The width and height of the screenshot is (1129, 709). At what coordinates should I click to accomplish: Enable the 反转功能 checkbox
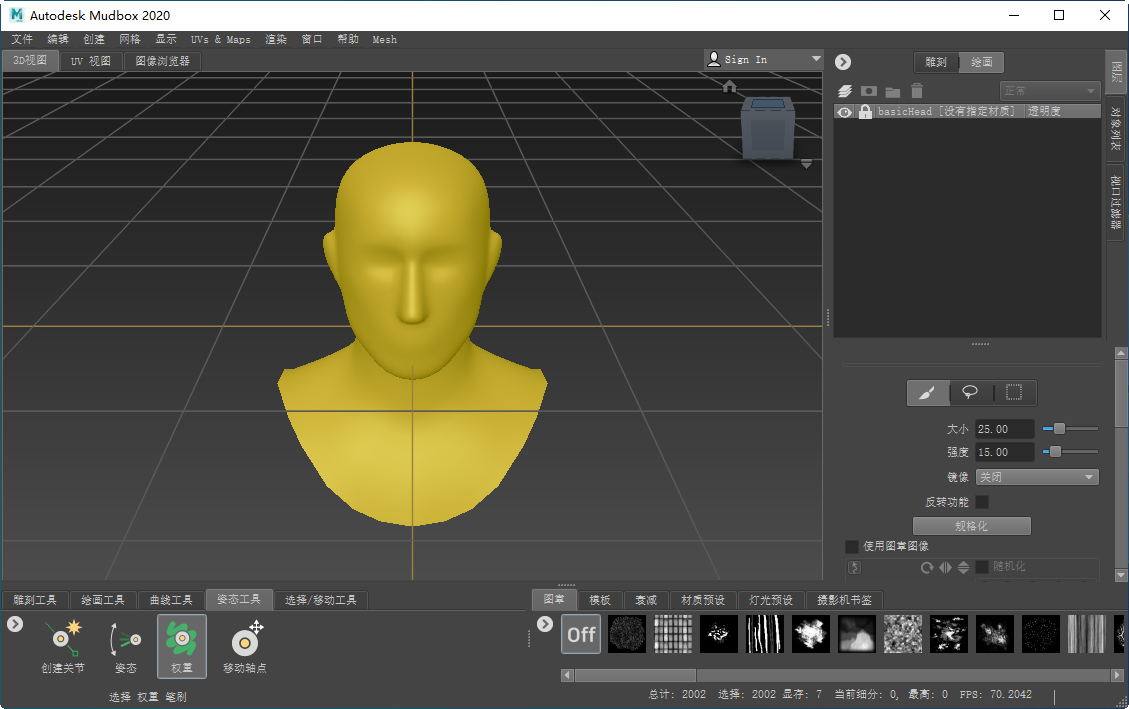point(982,502)
